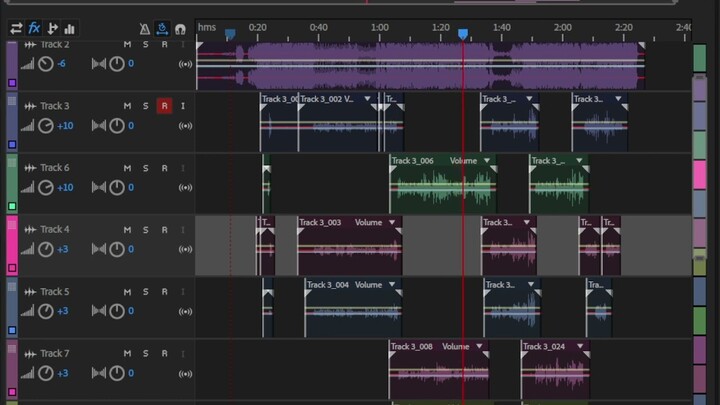Show the EQ bars view icon
This screenshot has height=405, width=720.
(x=70, y=29)
